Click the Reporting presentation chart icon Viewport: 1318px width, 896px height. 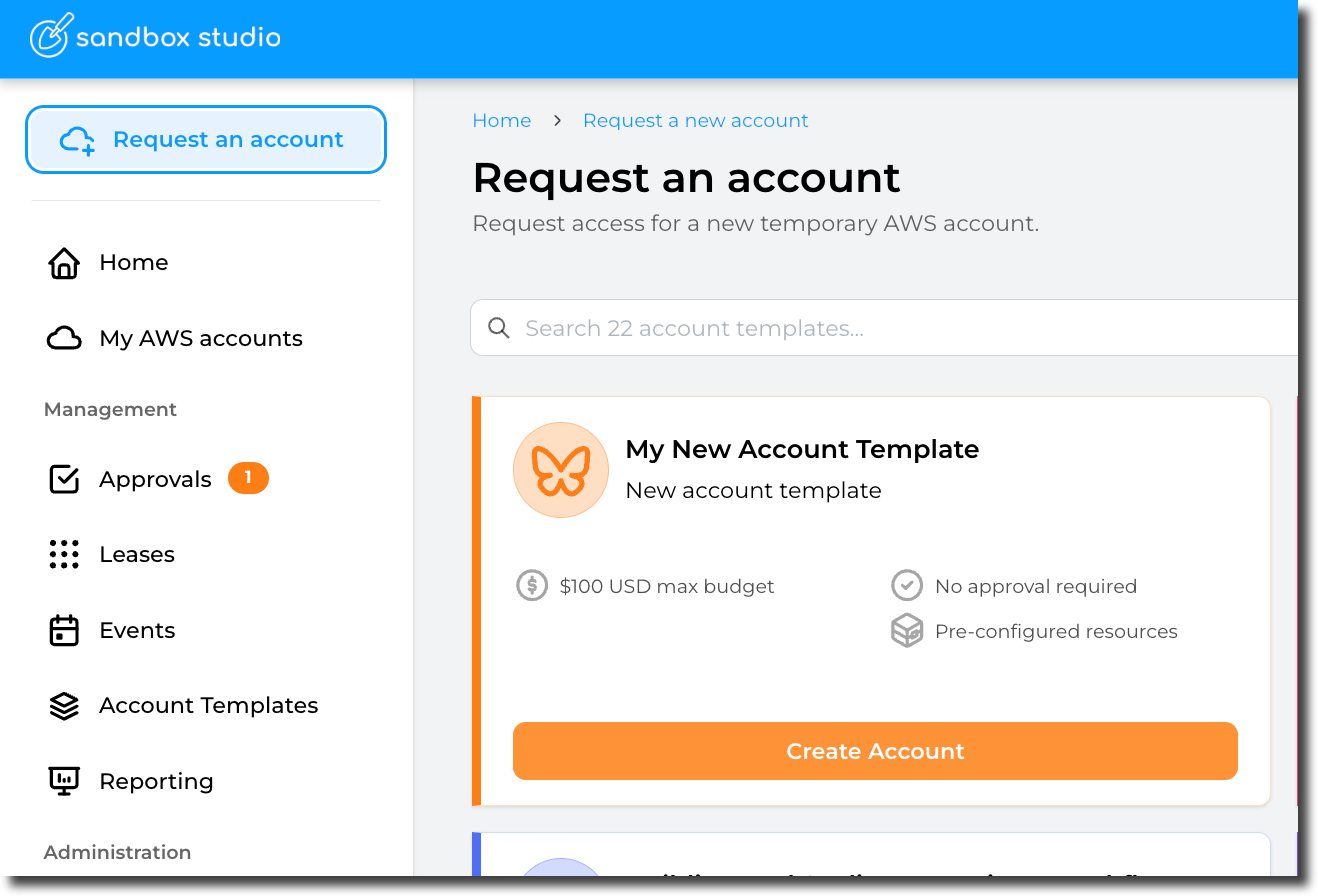[x=64, y=781]
